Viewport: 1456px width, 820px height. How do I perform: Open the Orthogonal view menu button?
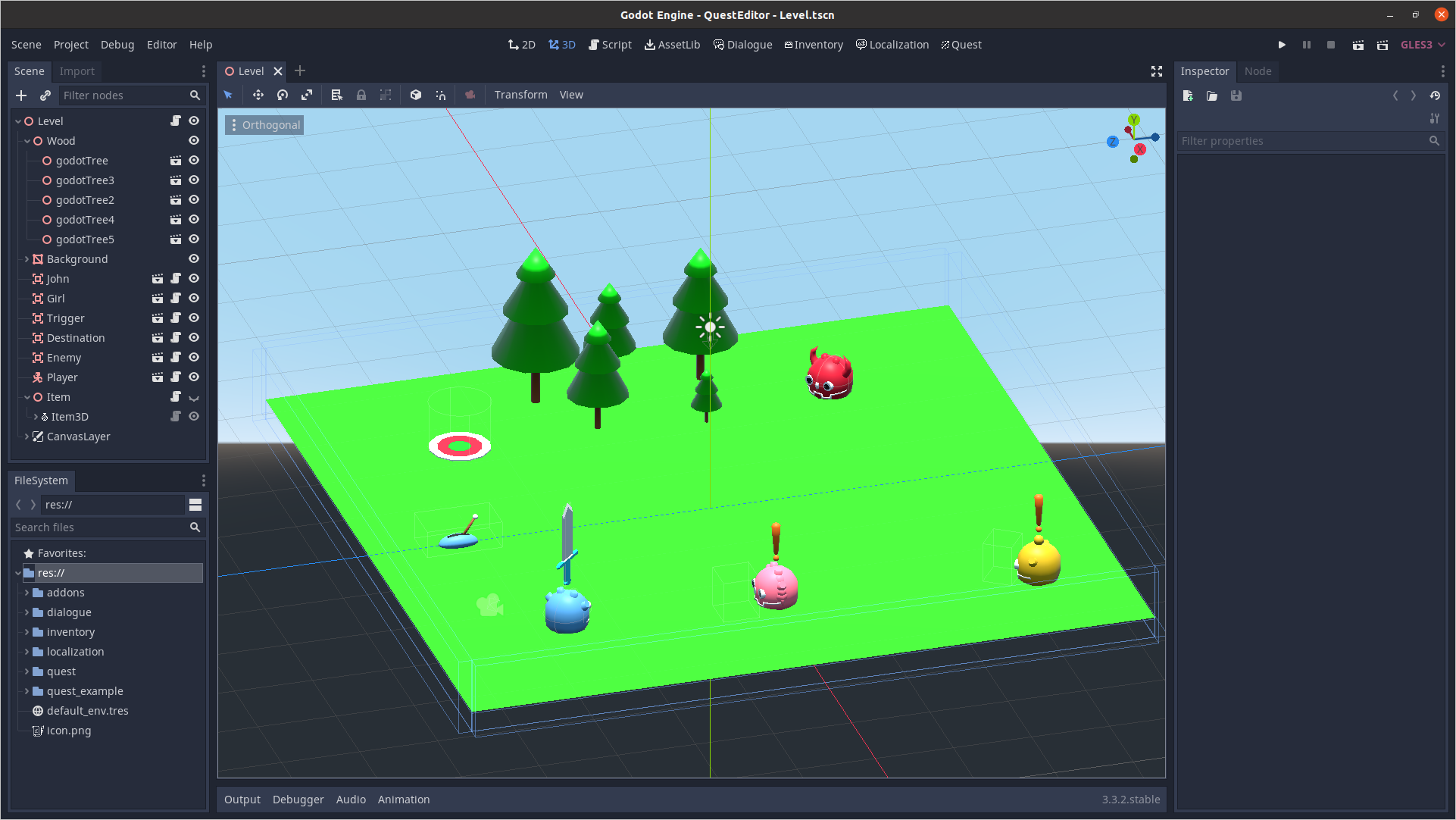(x=264, y=125)
